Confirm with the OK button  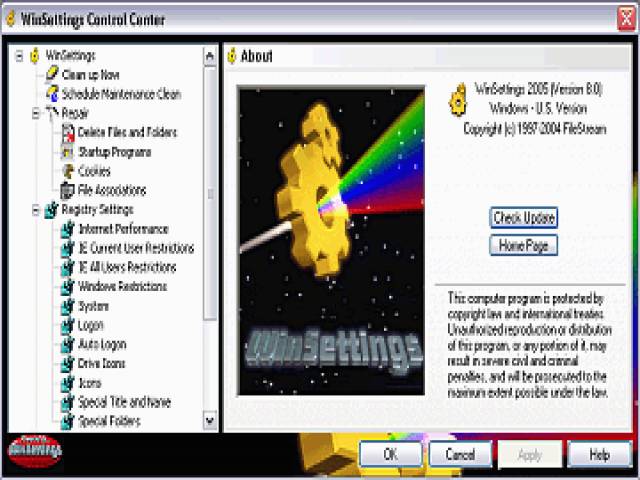[391, 454]
